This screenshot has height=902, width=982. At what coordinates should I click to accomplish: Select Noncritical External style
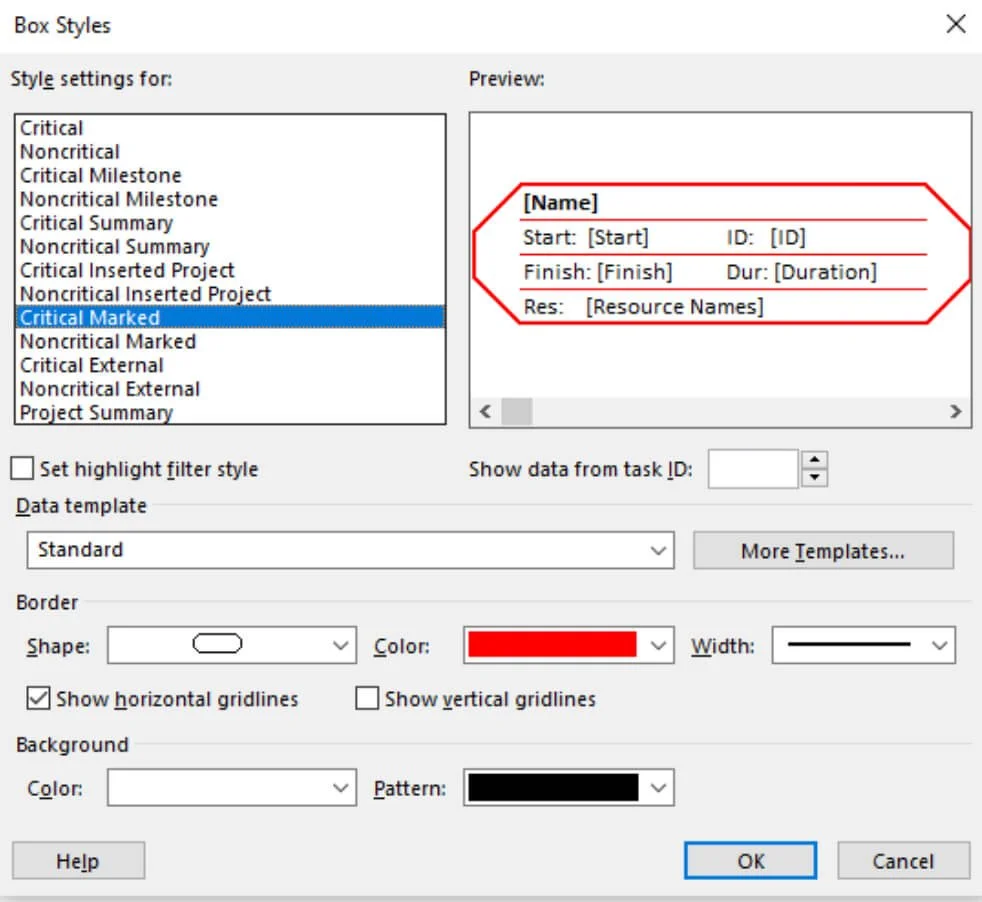pos(230,389)
